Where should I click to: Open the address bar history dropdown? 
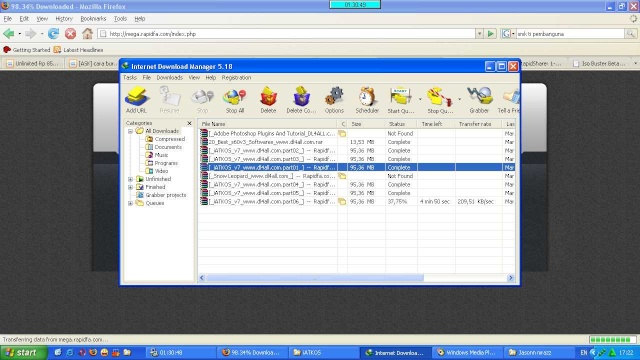tap(480, 34)
